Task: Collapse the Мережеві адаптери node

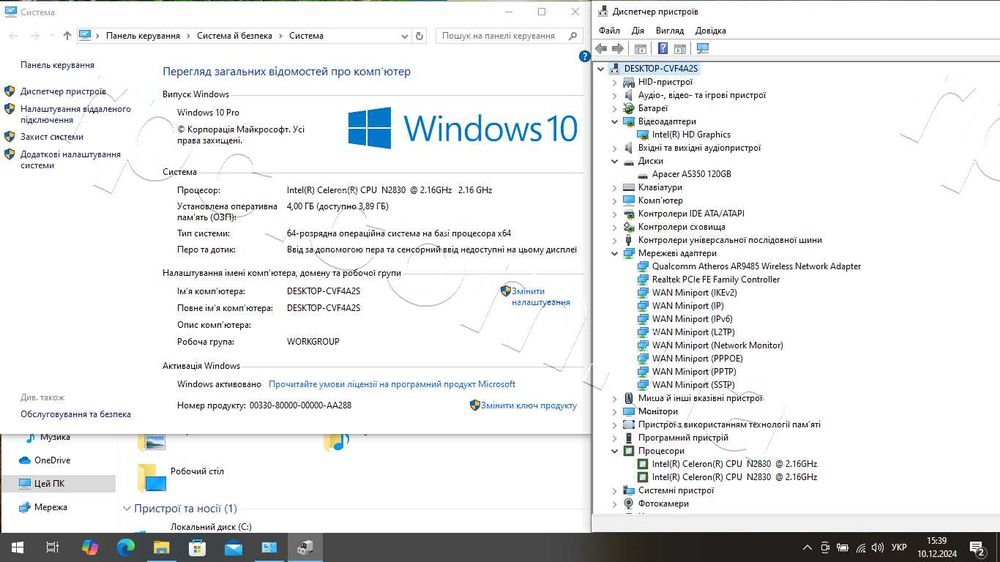Action: click(x=615, y=253)
